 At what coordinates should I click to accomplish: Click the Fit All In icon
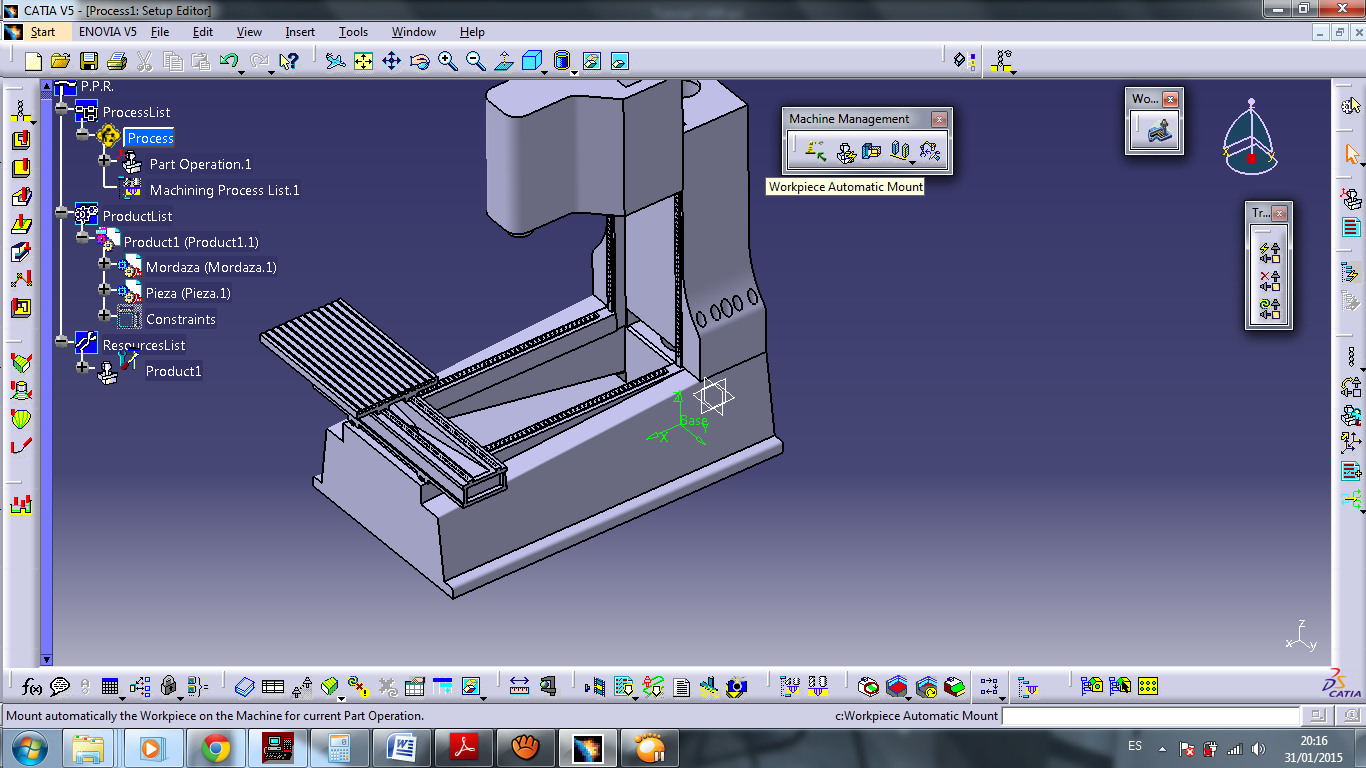point(364,61)
